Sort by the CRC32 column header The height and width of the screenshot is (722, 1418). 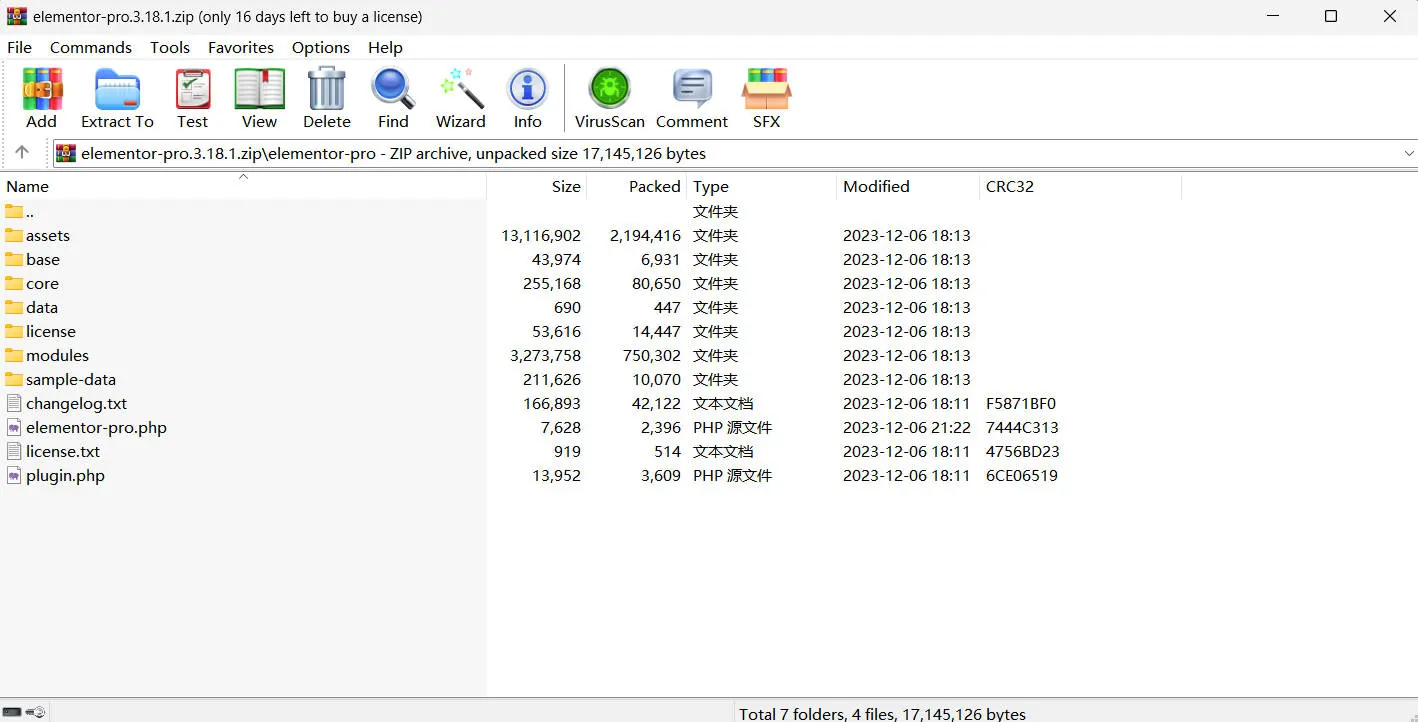[1081, 186]
